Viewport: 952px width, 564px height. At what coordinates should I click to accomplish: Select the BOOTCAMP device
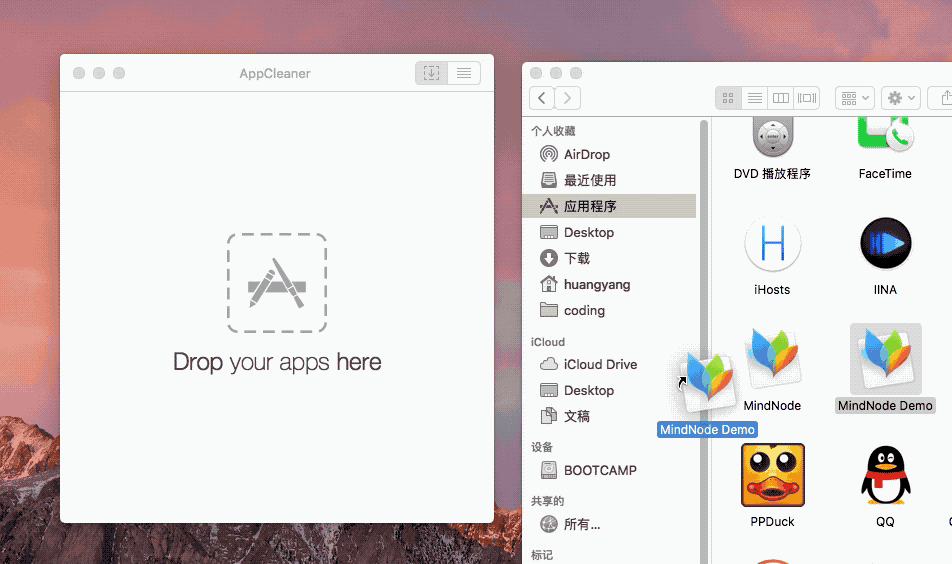point(609,471)
